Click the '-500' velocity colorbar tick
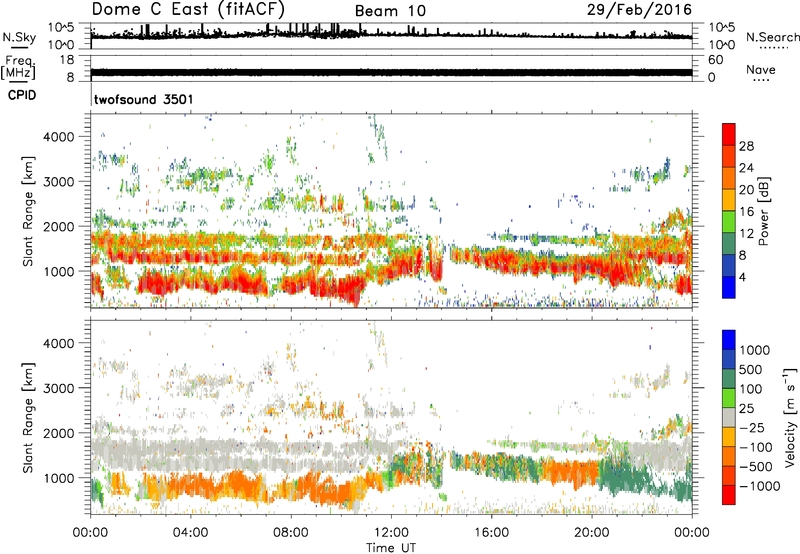This screenshot has height=554, width=800. [756, 466]
